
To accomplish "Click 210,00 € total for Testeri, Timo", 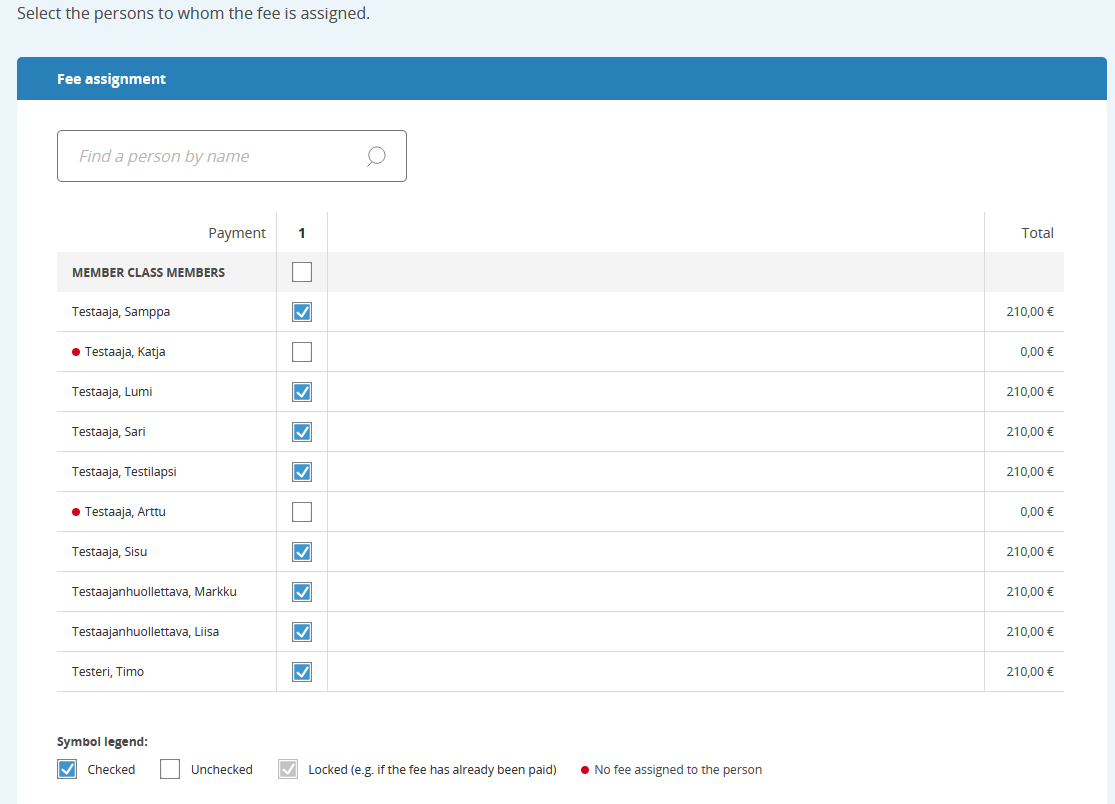I will [x=1030, y=671].
